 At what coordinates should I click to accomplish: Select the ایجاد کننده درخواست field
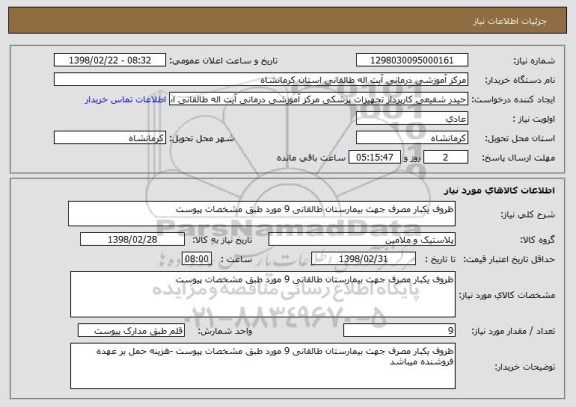coord(318,99)
